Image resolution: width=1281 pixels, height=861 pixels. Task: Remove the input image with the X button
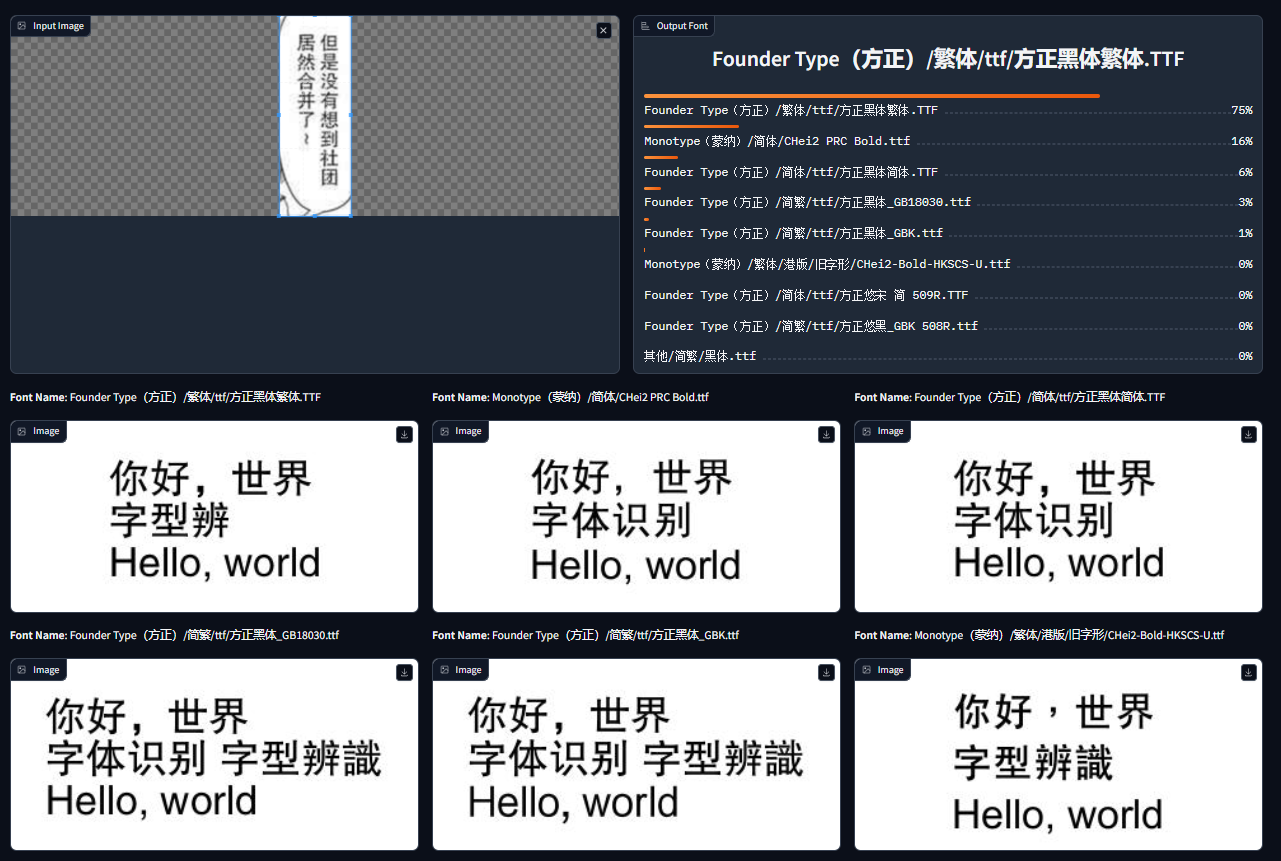(x=603, y=31)
